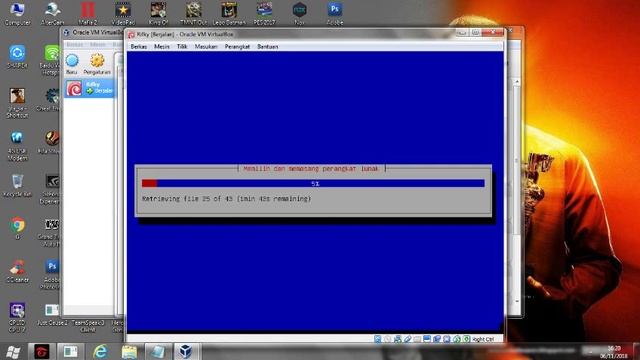The width and height of the screenshot is (640, 360).
Task: Click the Adobe Ps icon in top row
Action: pyautogui.click(x=335, y=13)
